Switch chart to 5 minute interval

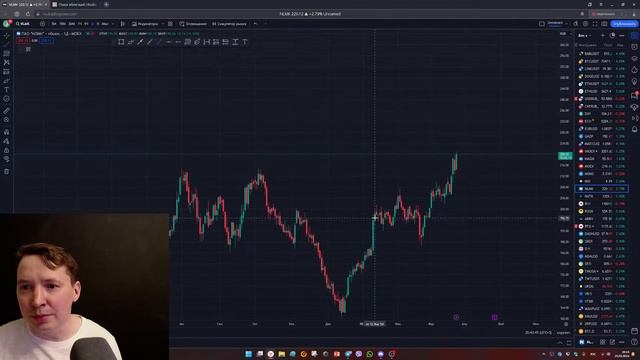(x=54, y=24)
